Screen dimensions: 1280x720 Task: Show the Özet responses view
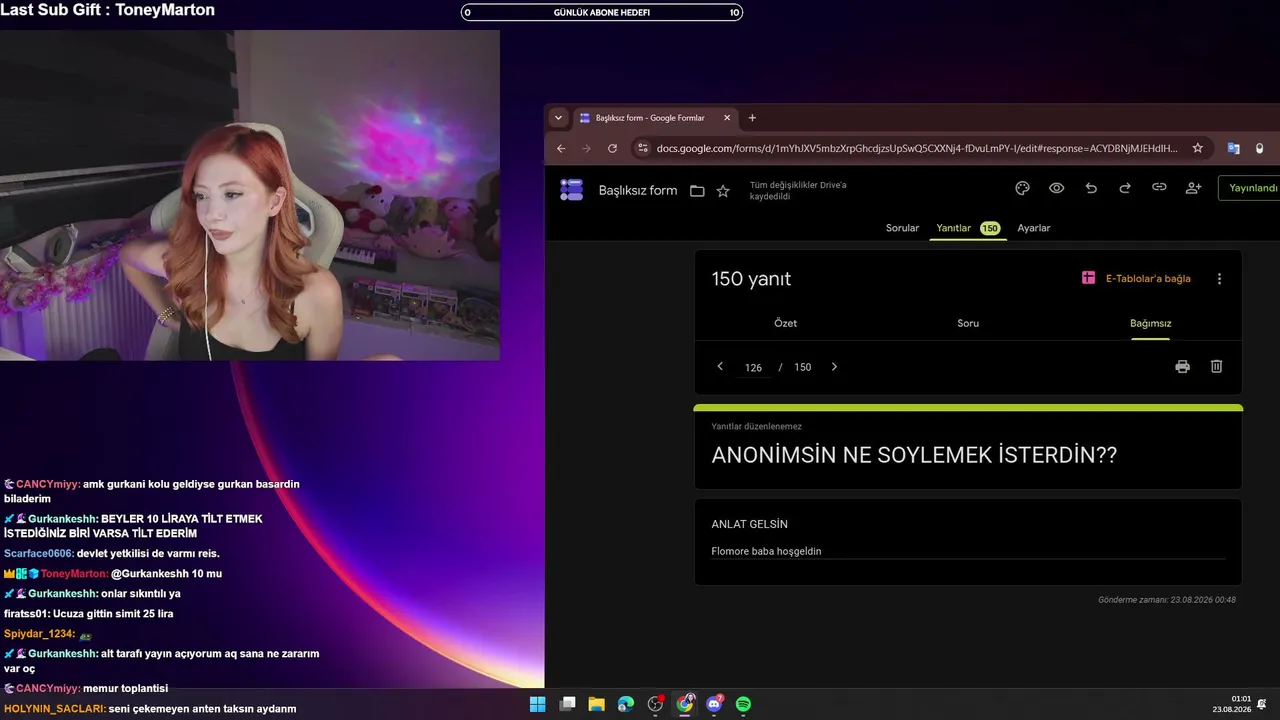coord(785,323)
